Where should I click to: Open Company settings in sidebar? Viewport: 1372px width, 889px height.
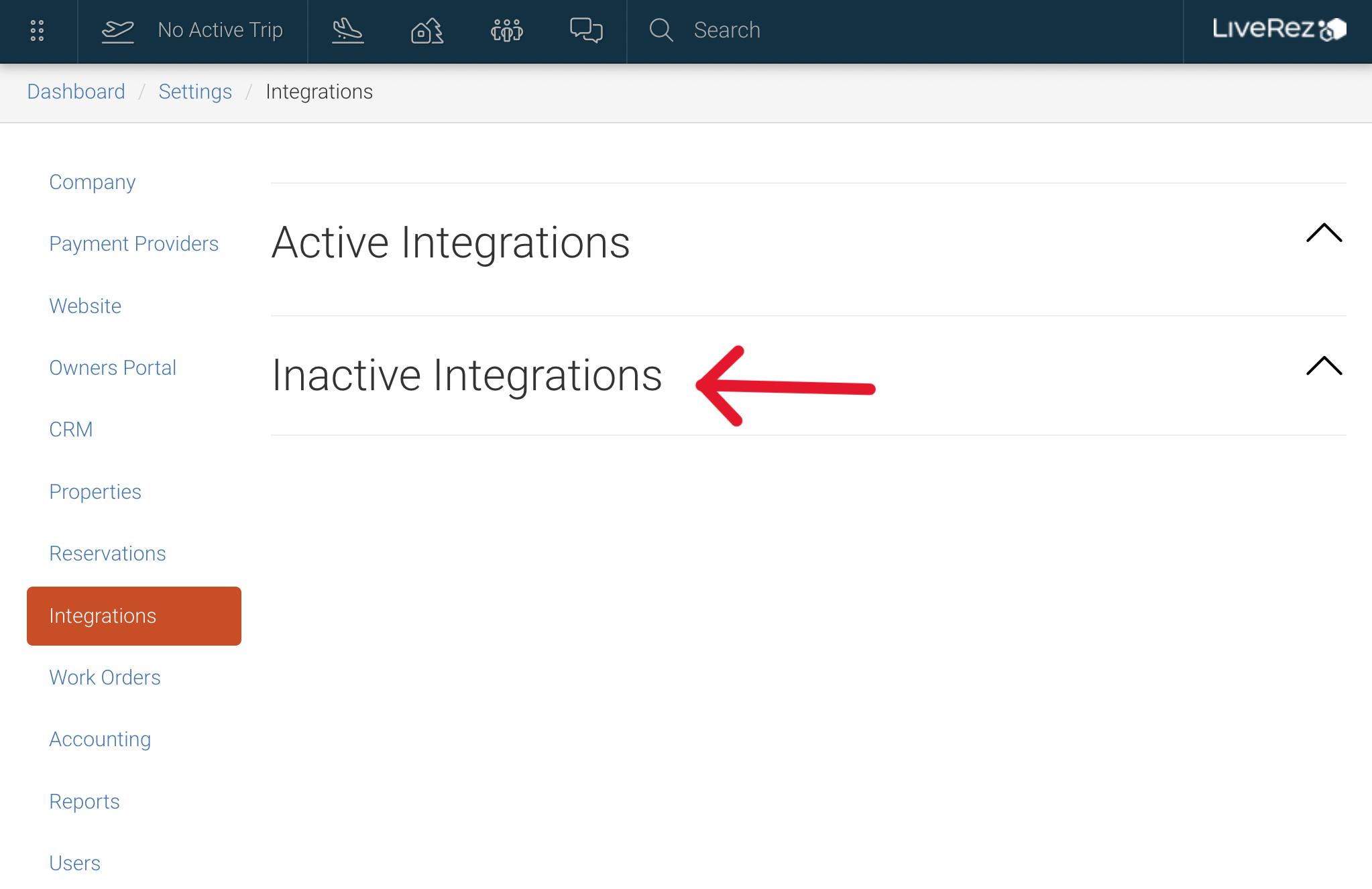tap(93, 182)
